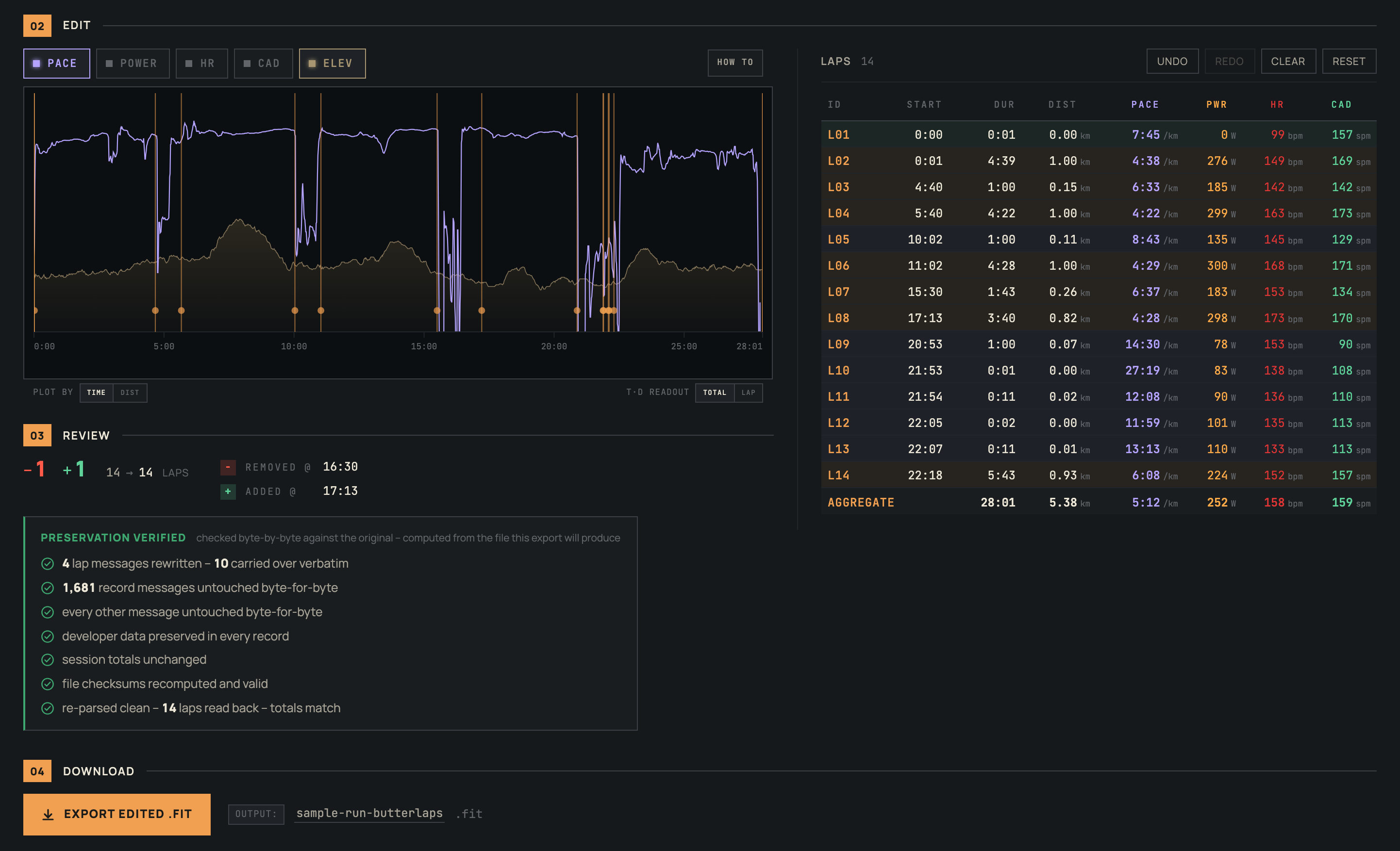Click the DIST column header

click(x=1062, y=104)
